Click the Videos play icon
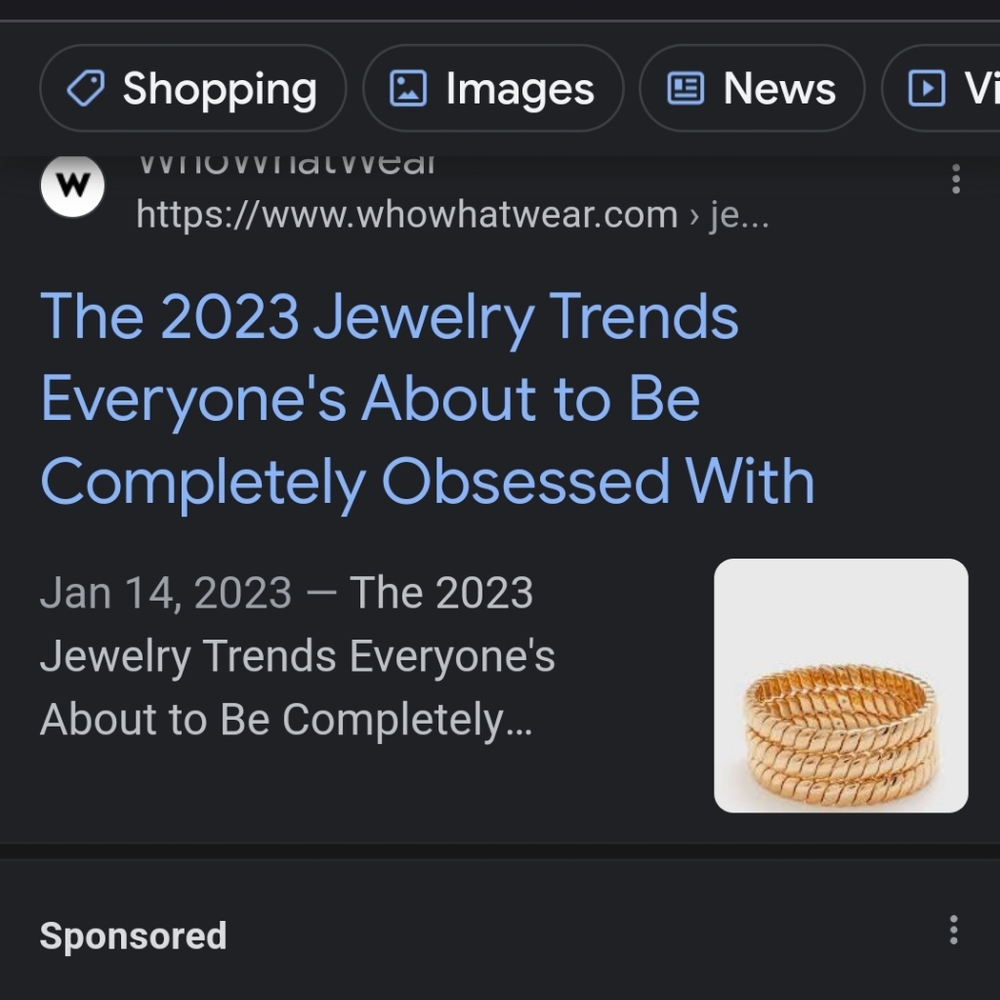Screen dimensions: 1000x1000 coord(926,89)
